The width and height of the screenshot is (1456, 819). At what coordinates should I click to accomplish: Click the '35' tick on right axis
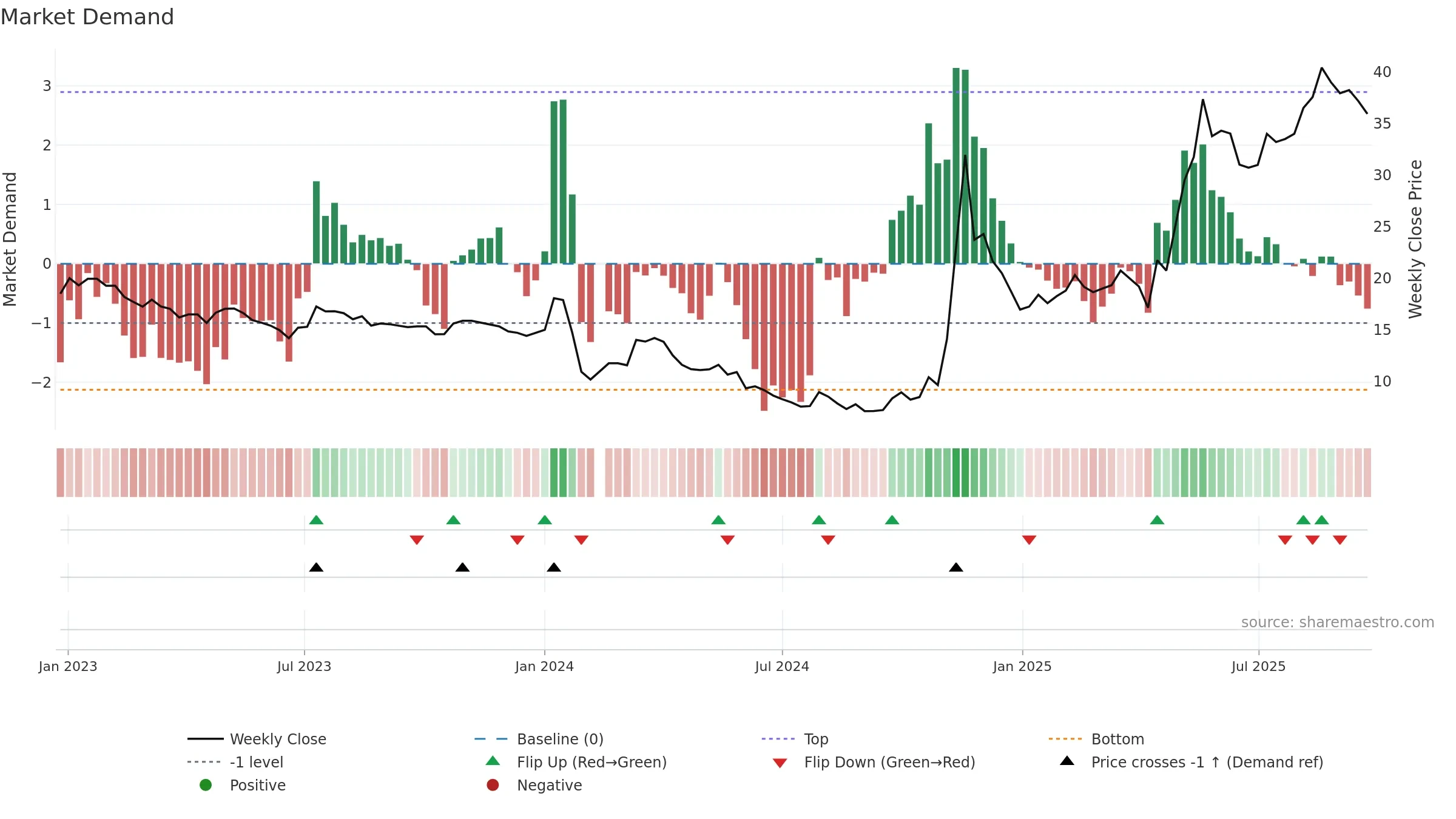coord(1383,123)
